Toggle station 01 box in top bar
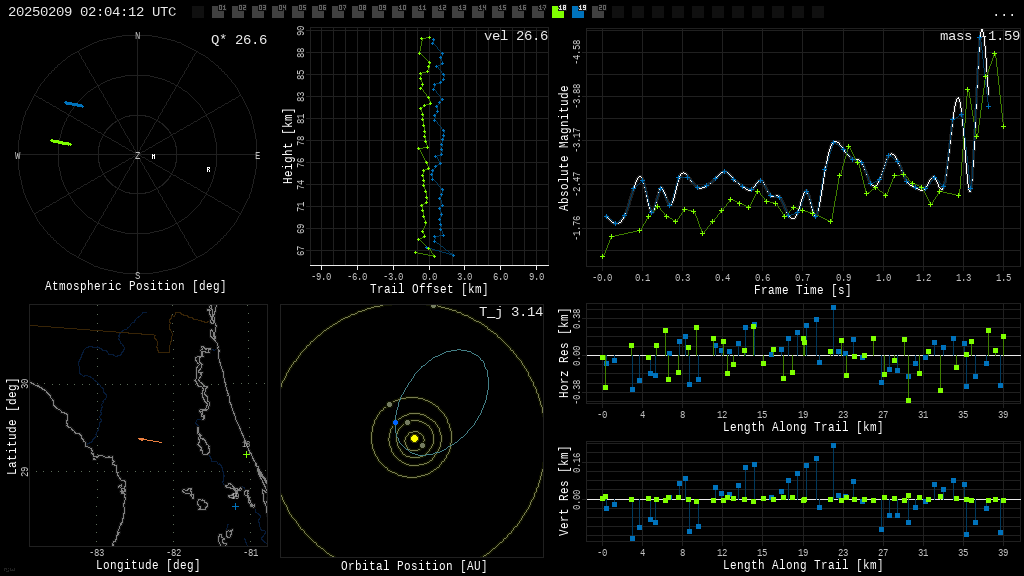The width and height of the screenshot is (1024, 576). coord(218,12)
